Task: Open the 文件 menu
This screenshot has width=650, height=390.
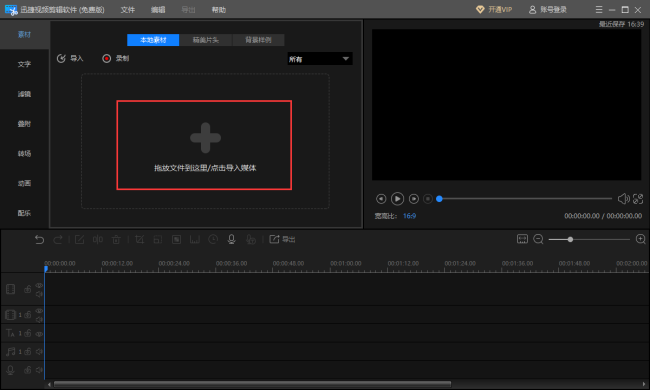Action: [128, 10]
